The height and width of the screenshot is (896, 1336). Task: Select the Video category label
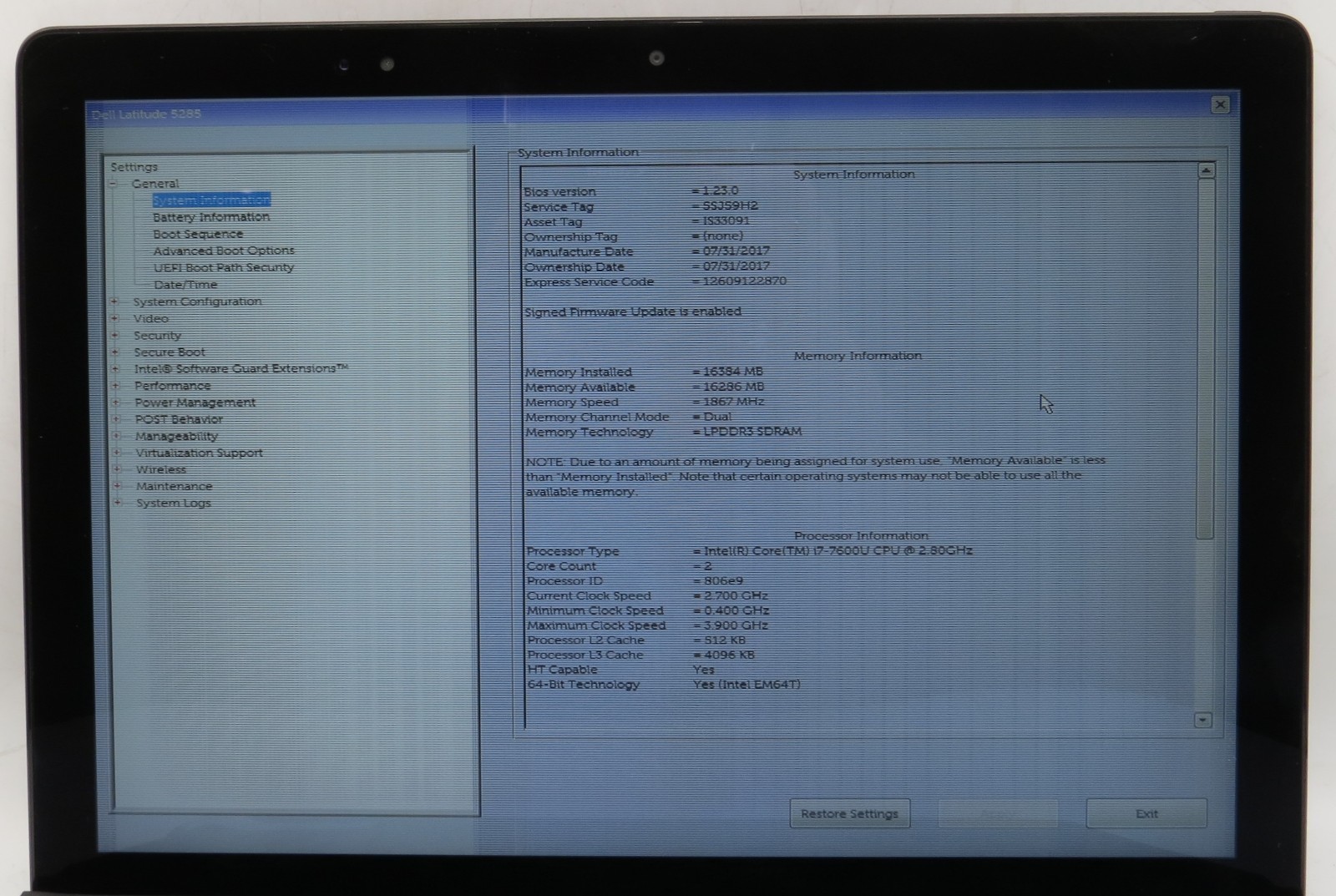151,318
